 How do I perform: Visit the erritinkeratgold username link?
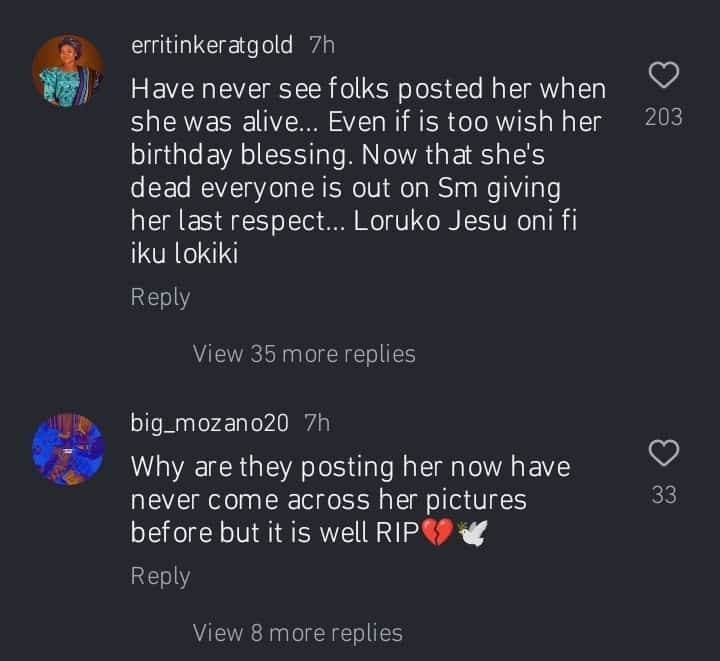pos(212,44)
